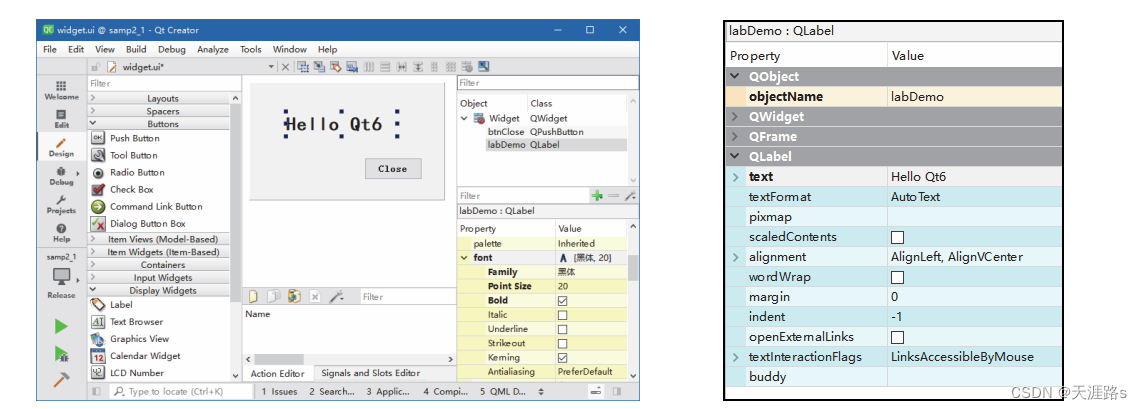This screenshot has width=1142, height=409.
Task: Switch to Edit mode
Action: click(62, 119)
